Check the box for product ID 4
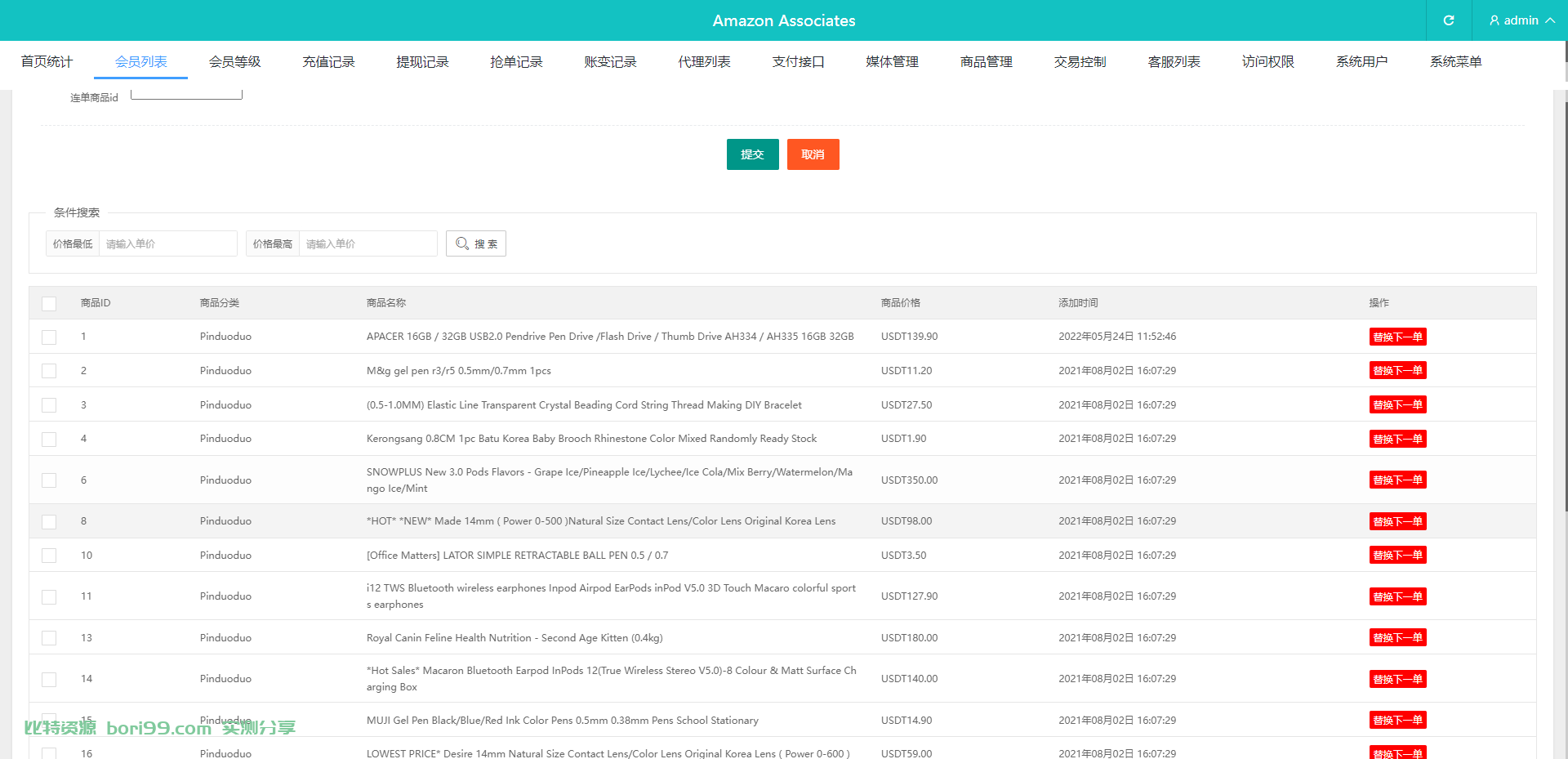This screenshot has width=1568, height=759. (49, 439)
